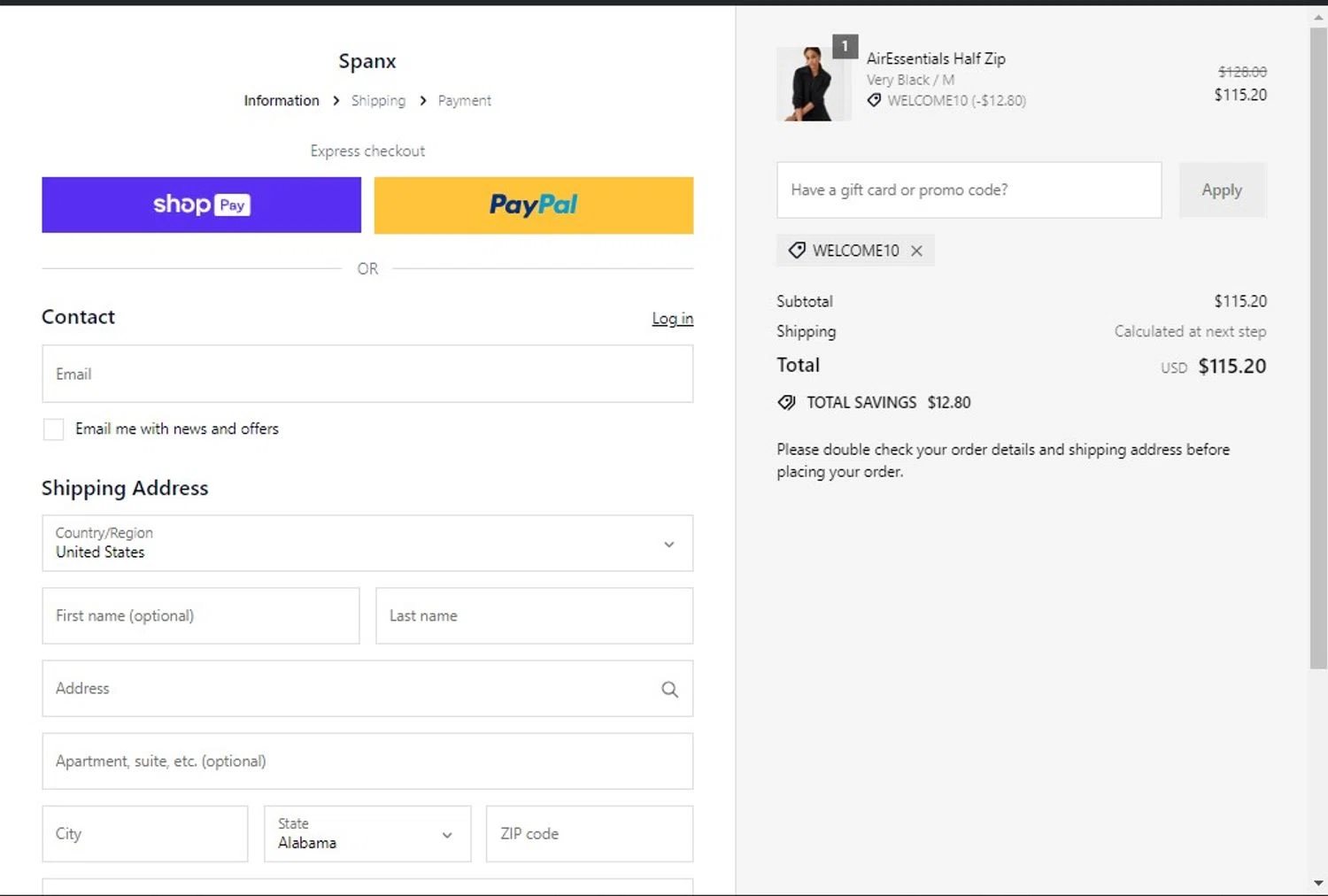1328x896 pixels.
Task: Open the Country/Region dropdown
Action: (x=367, y=543)
